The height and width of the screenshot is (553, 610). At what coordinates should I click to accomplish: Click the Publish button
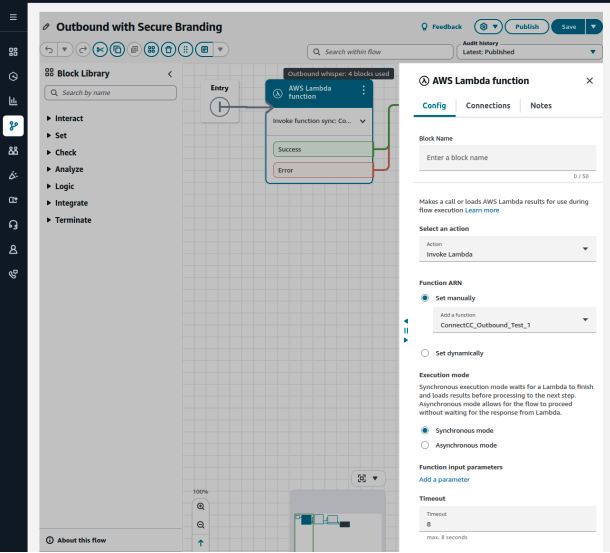click(527, 27)
